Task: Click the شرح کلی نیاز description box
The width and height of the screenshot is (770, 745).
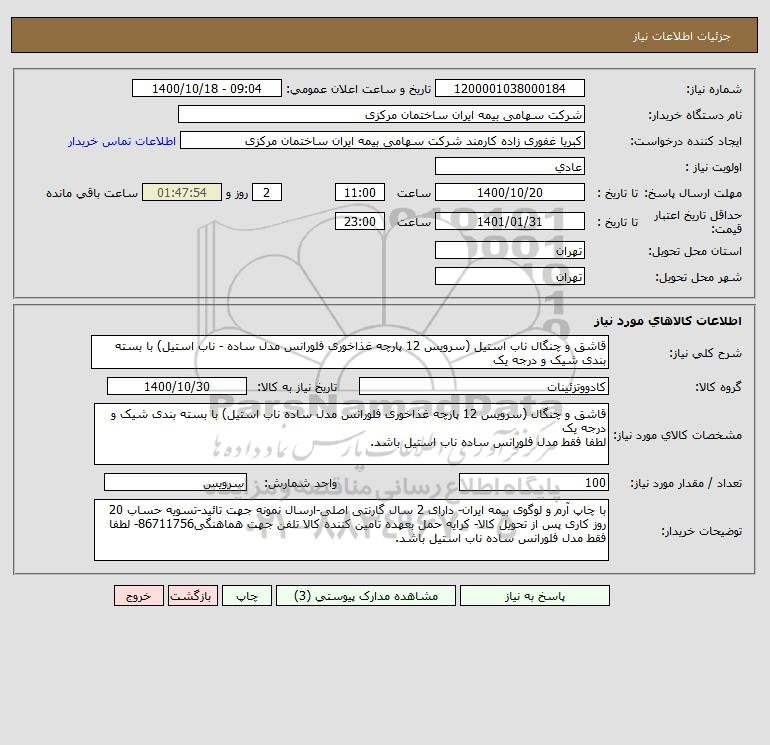Action: pos(350,352)
